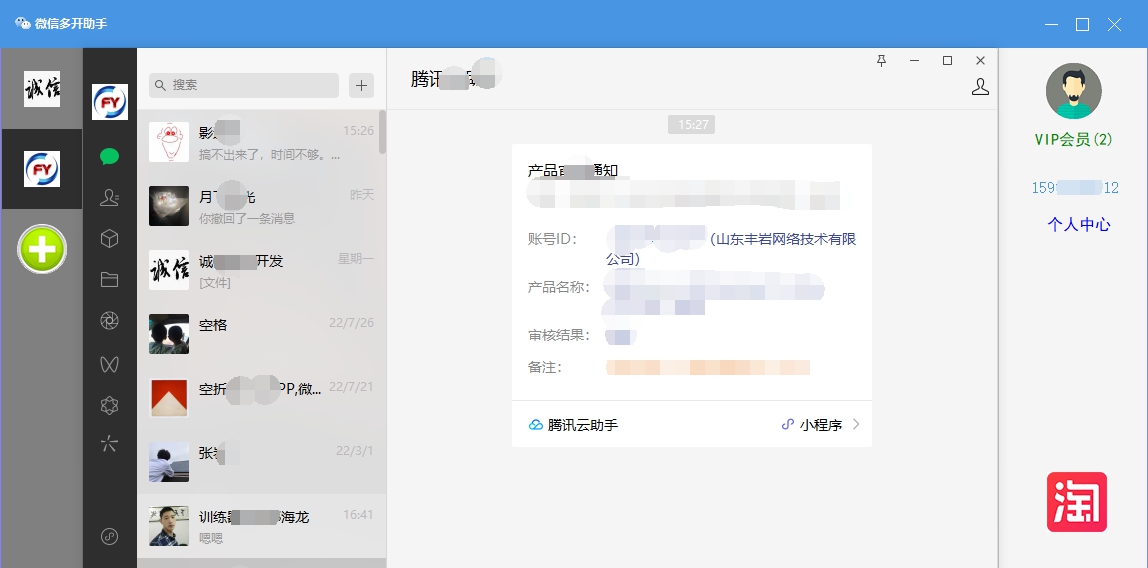The image size is (1148, 568).
Task: Switch to the FY account tab
Action: (x=42, y=169)
